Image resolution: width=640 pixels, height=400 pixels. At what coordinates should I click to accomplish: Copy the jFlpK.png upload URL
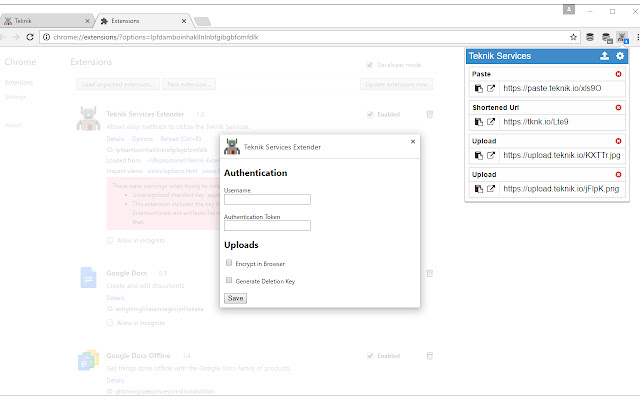click(x=479, y=189)
